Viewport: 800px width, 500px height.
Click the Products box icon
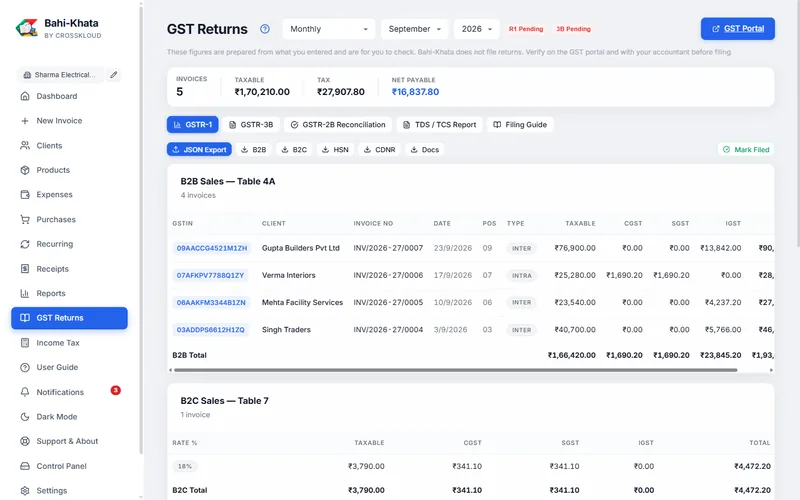[x=24, y=170]
